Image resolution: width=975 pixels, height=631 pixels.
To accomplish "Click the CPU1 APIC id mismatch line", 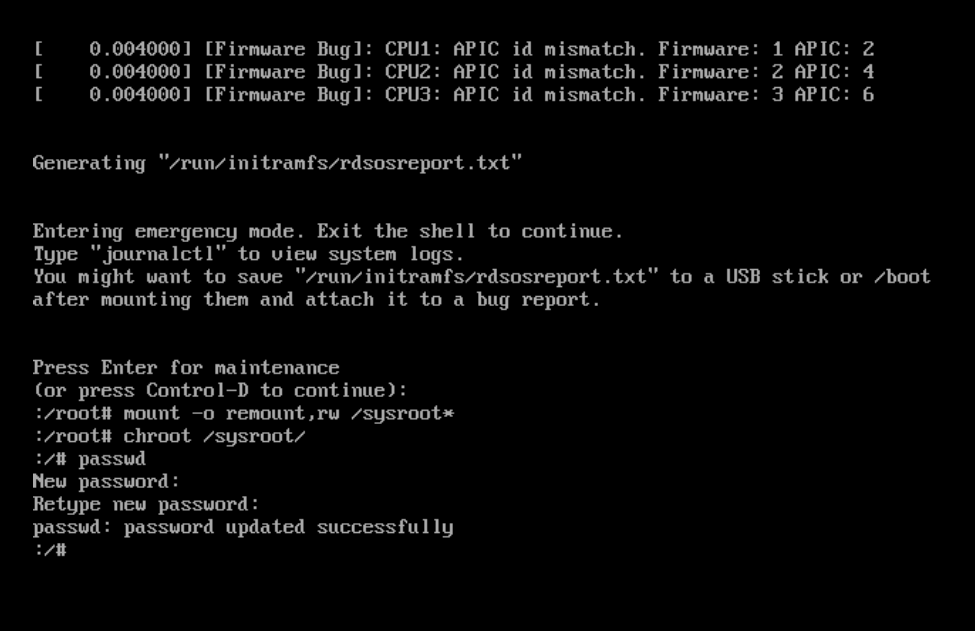I will click(453, 49).
